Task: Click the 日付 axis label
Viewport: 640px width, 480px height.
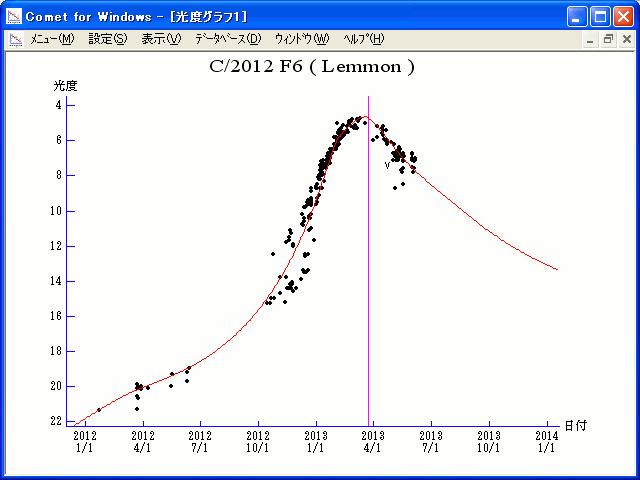Action: click(576, 426)
